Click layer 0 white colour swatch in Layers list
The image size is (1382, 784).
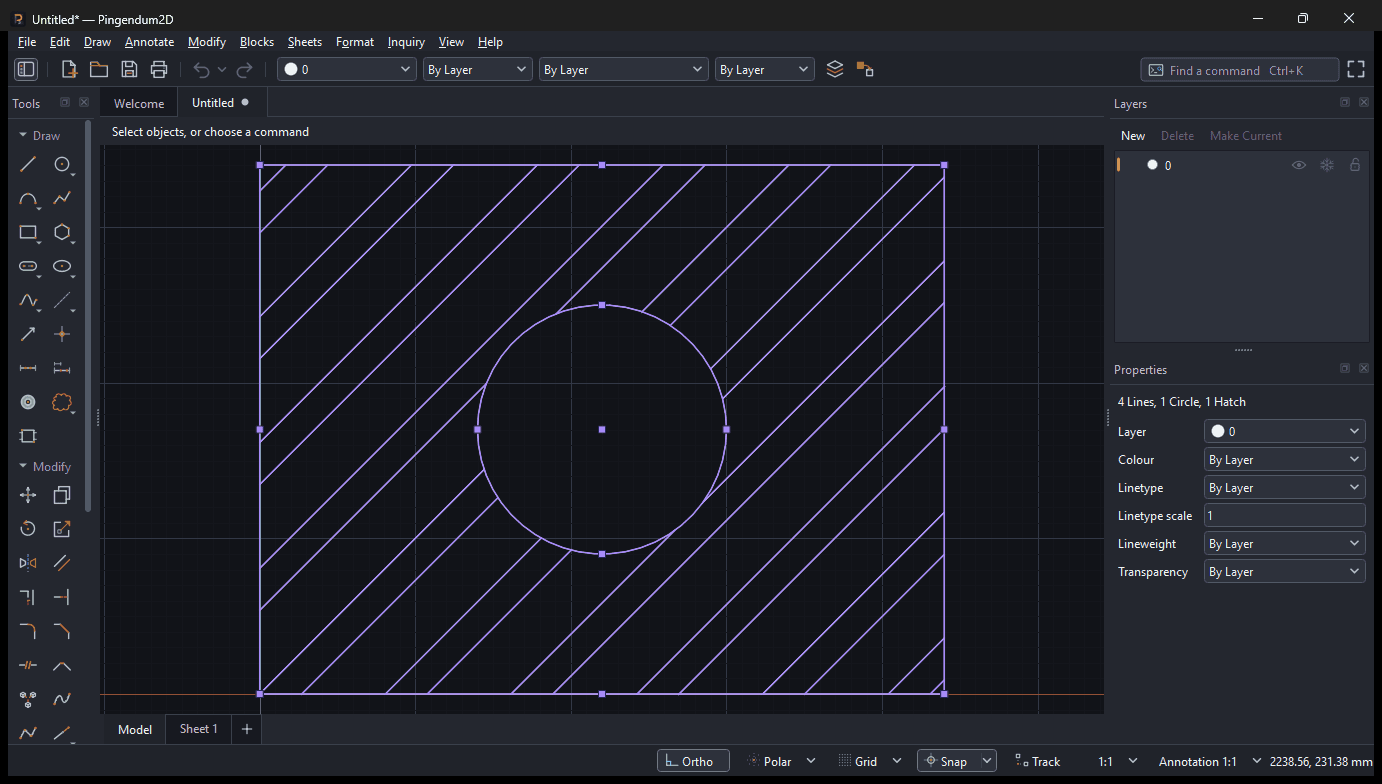(x=1152, y=165)
